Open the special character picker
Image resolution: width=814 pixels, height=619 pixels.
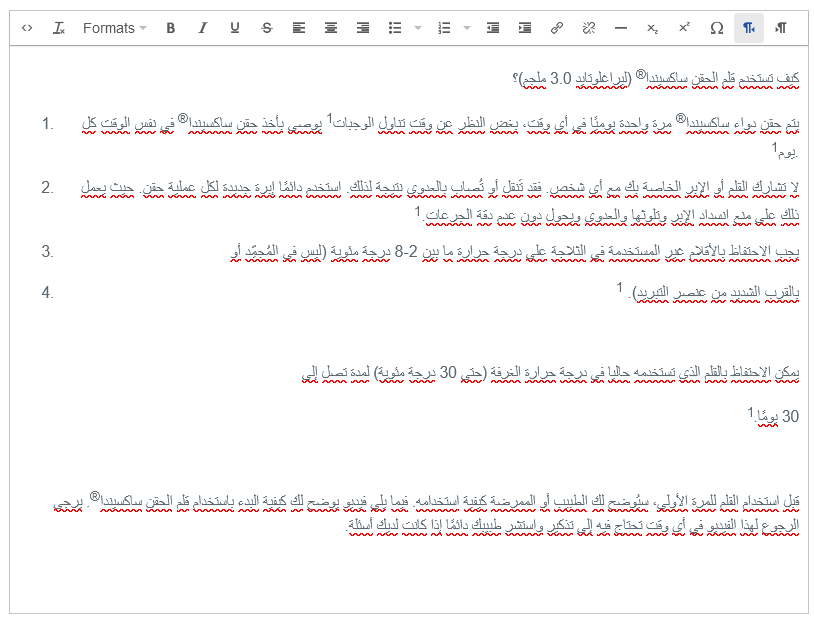point(716,28)
